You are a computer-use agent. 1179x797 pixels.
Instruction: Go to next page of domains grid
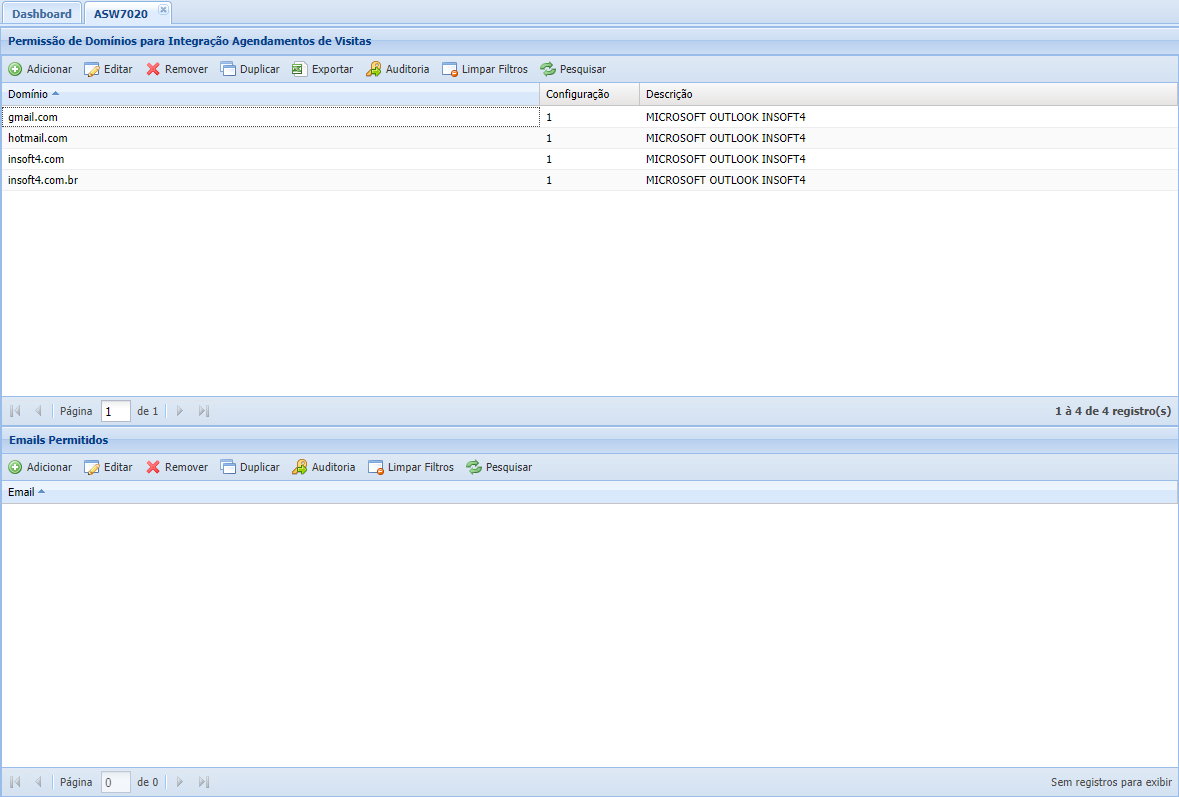click(x=180, y=411)
